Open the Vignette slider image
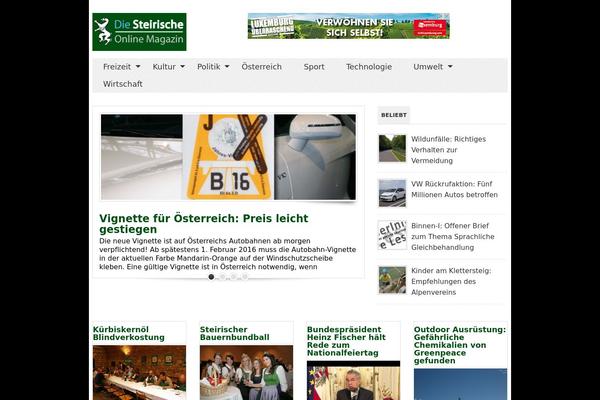The height and width of the screenshot is (400, 600). tap(228, 157)
